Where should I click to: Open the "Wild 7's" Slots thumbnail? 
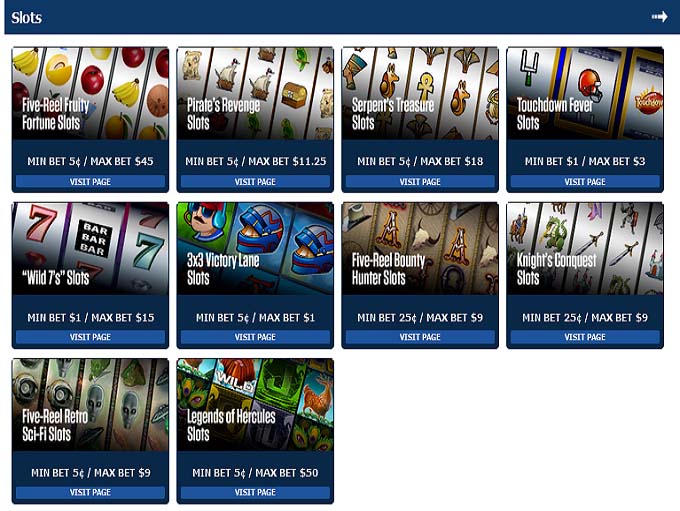click(90, 249)
